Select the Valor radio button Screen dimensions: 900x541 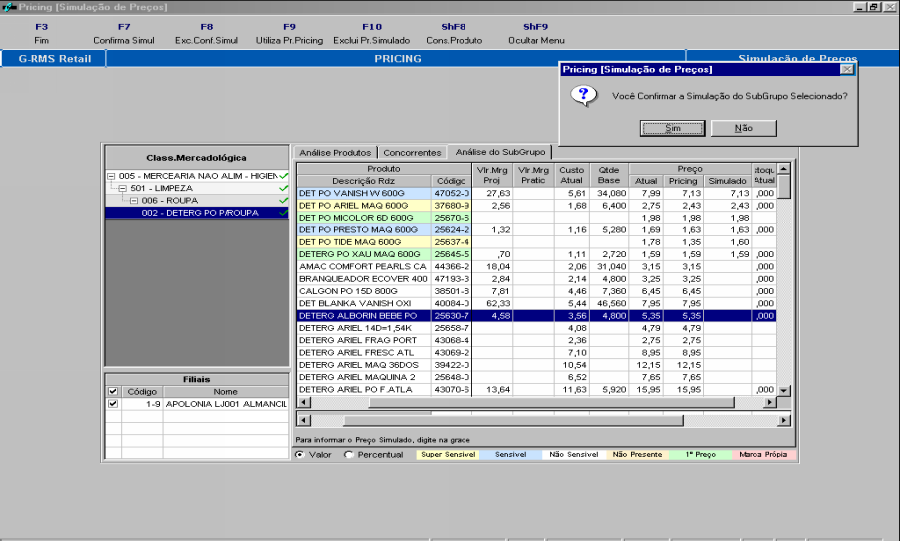tap(300, 455)
